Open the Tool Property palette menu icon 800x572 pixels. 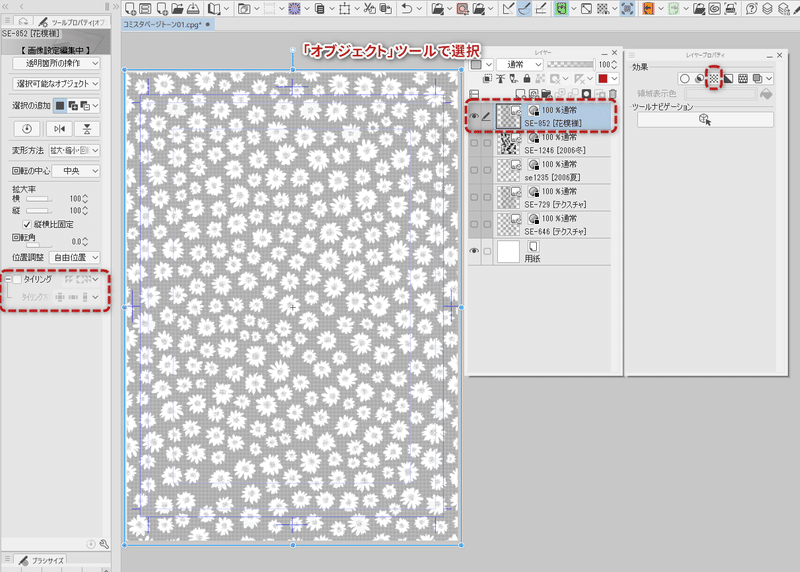pos(7,21)
